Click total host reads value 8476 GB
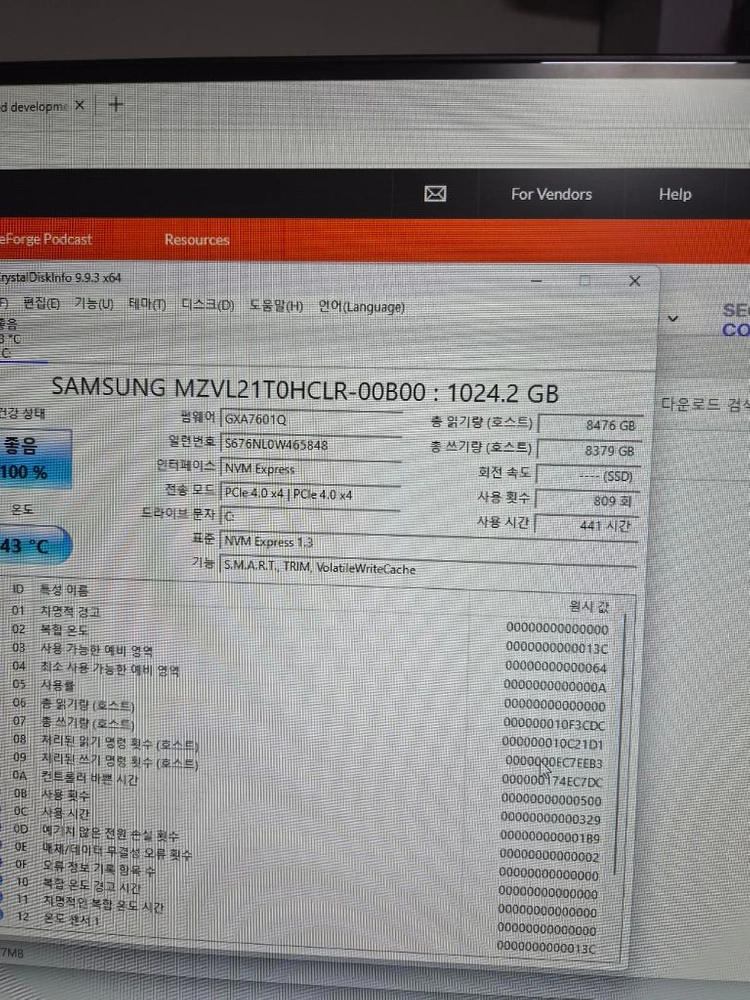The width and height of the screenshot is (750, 1000). point(590,425)
